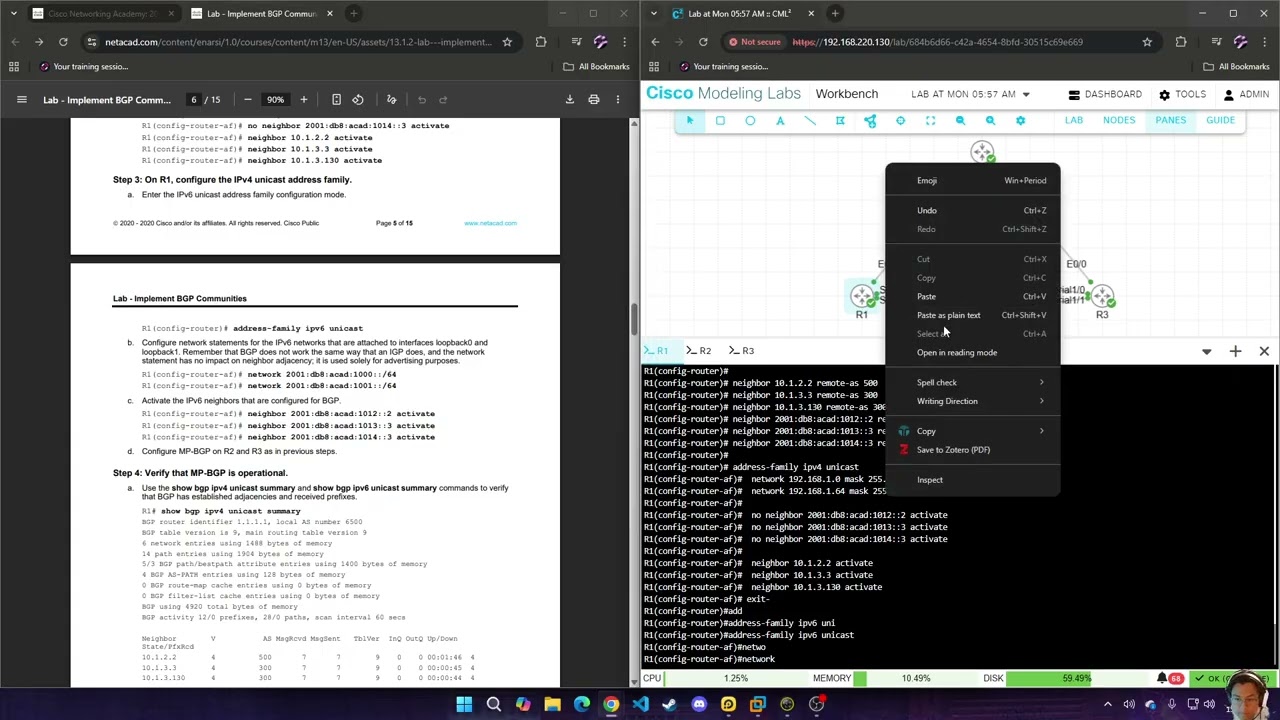
Task: Choose Paste from the context menu
Action: coord(973,296)
